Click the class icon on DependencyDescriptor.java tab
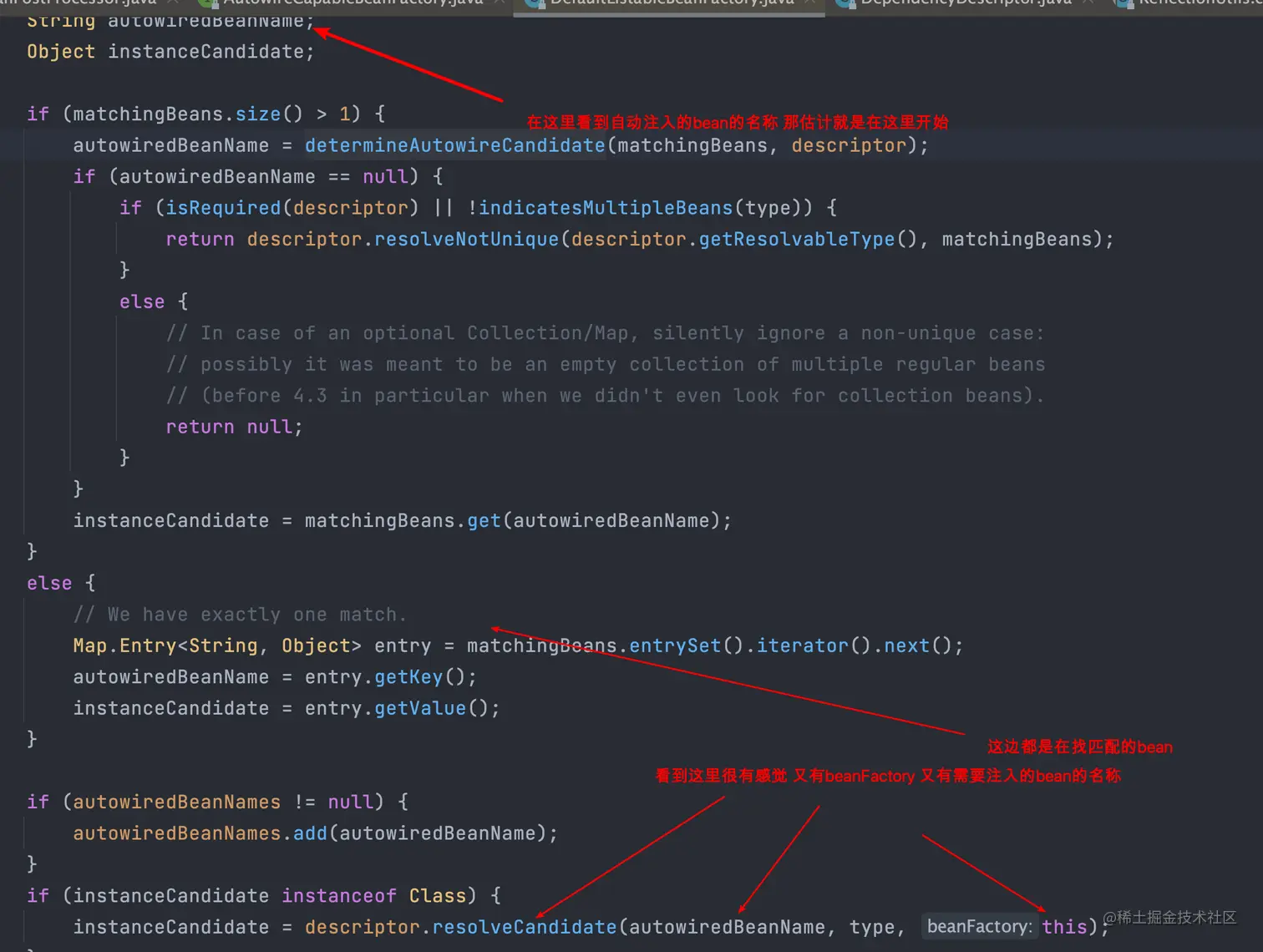1263x952 pixels. point(847,3)
